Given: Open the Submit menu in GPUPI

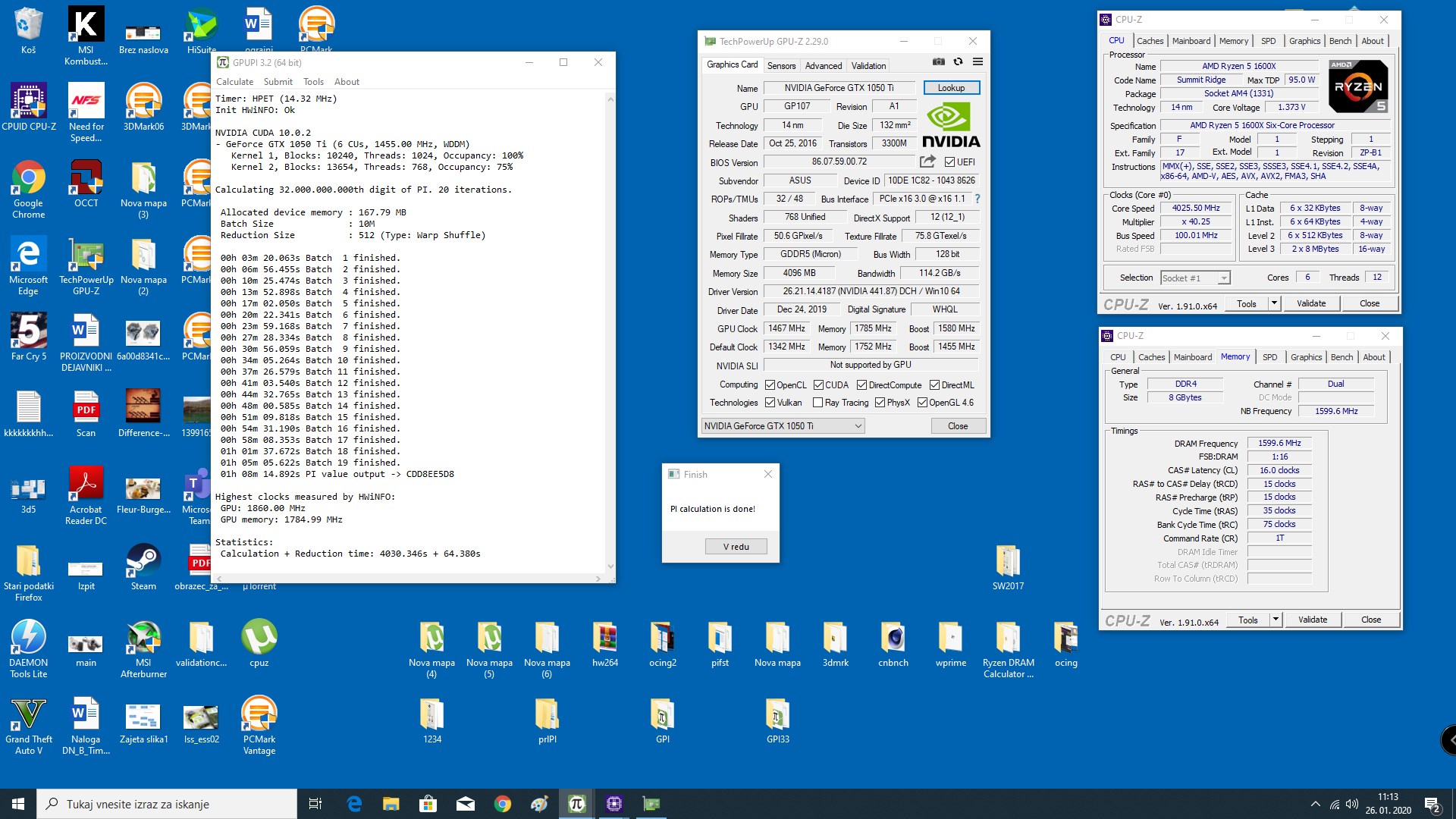Looking at the screenshot, I should tap(278, 82).
